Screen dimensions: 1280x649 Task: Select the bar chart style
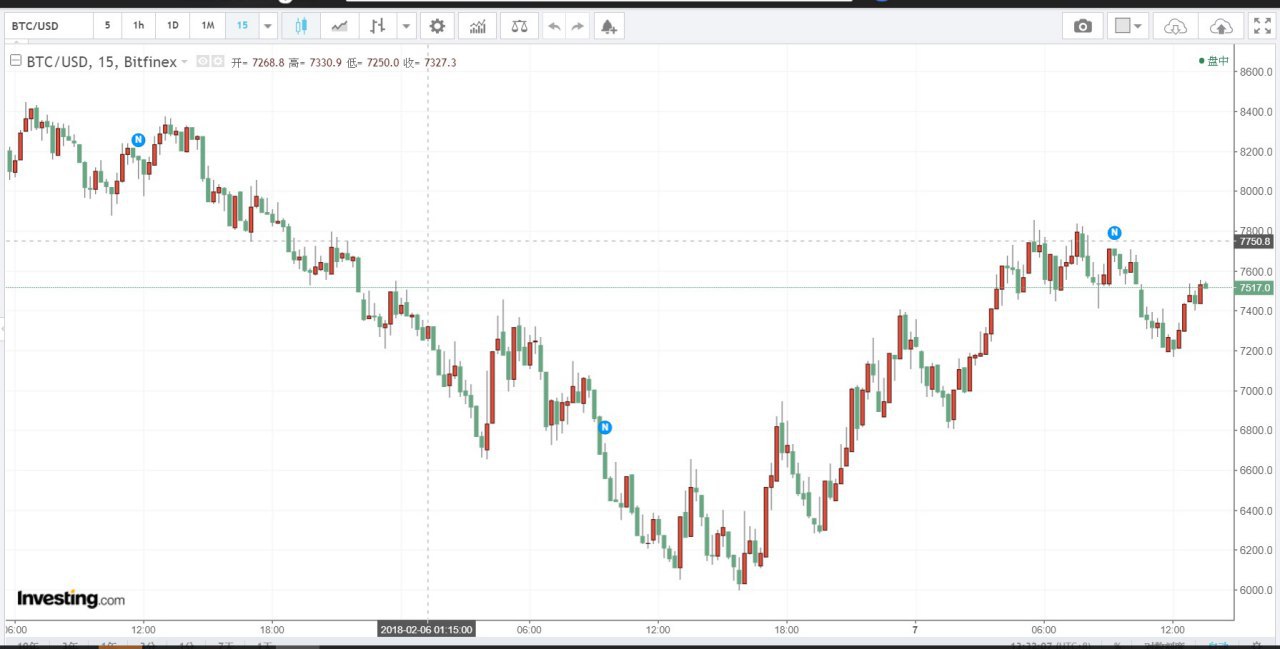tap(376, 26)
